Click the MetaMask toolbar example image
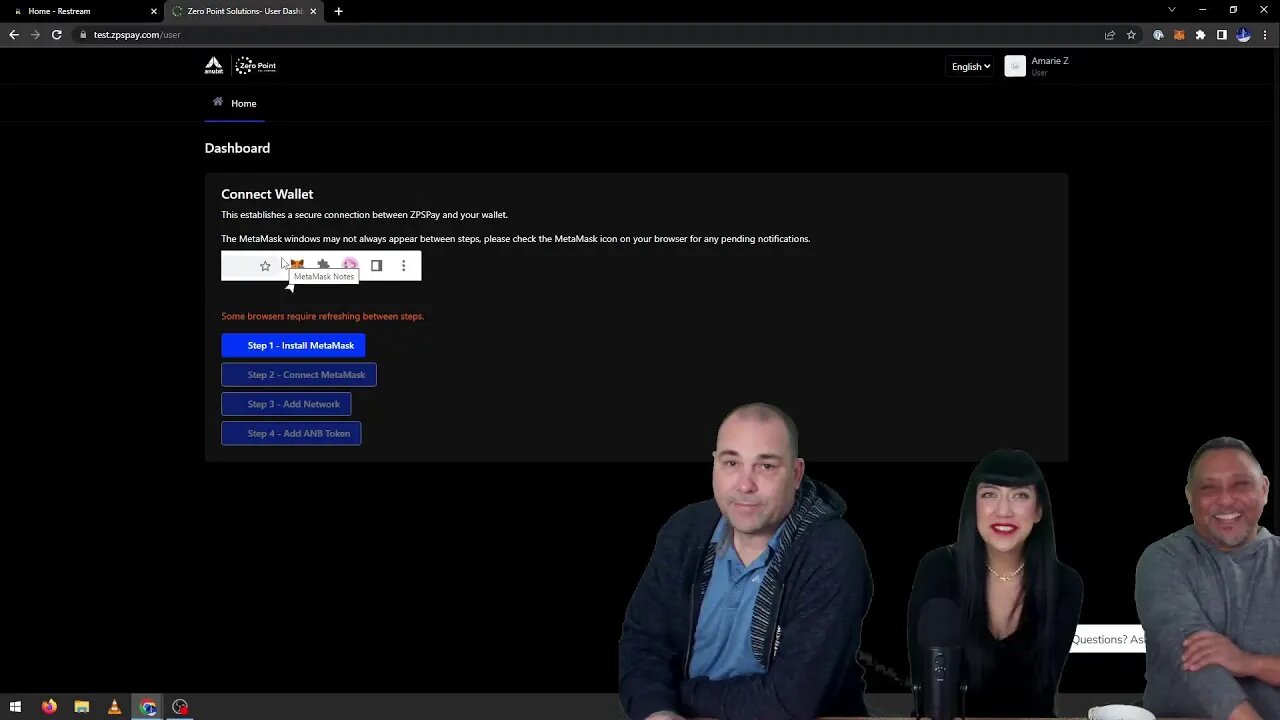Viewport: 1280px width, 720px height. (321, 266)
